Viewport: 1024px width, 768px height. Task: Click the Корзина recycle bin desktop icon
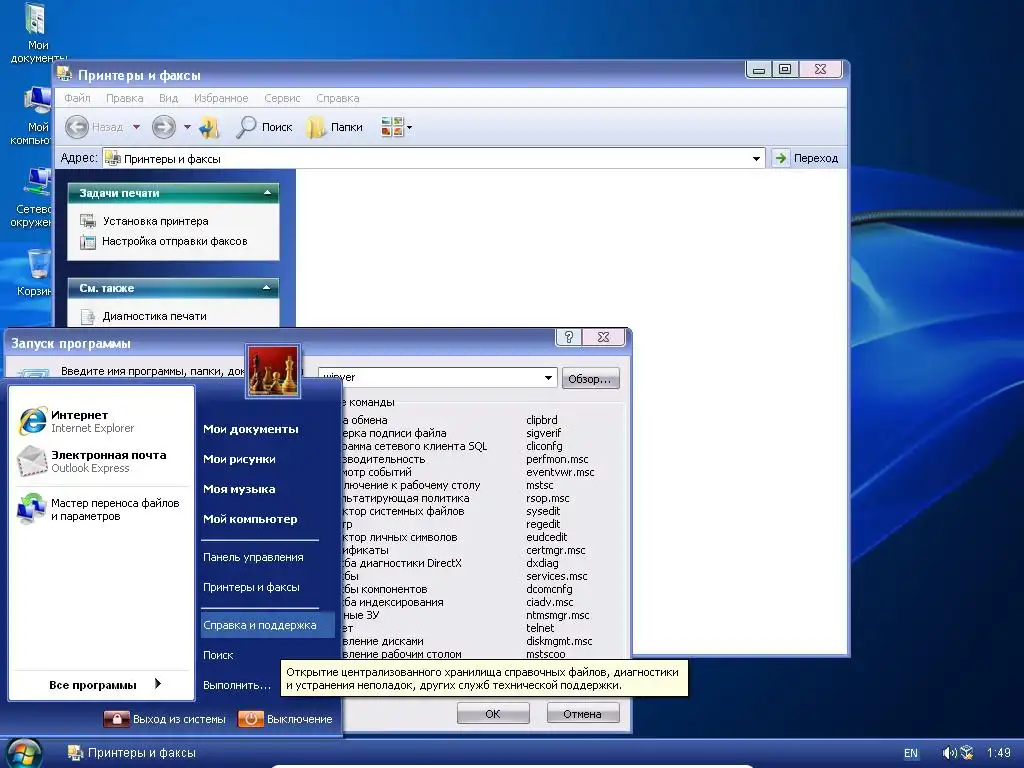click(x=36, y=273)
